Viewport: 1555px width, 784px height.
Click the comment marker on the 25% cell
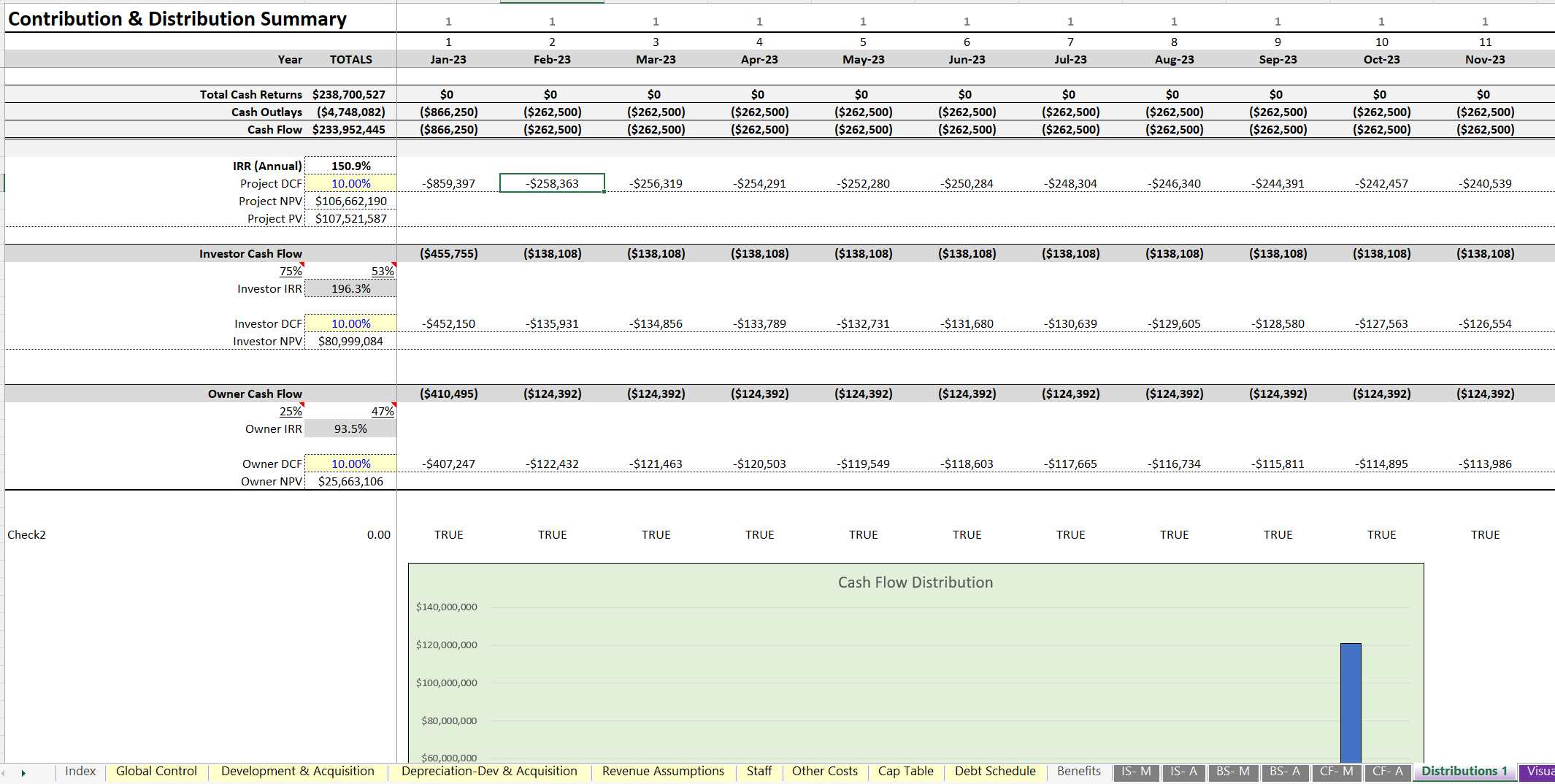[x=301, y=406]
